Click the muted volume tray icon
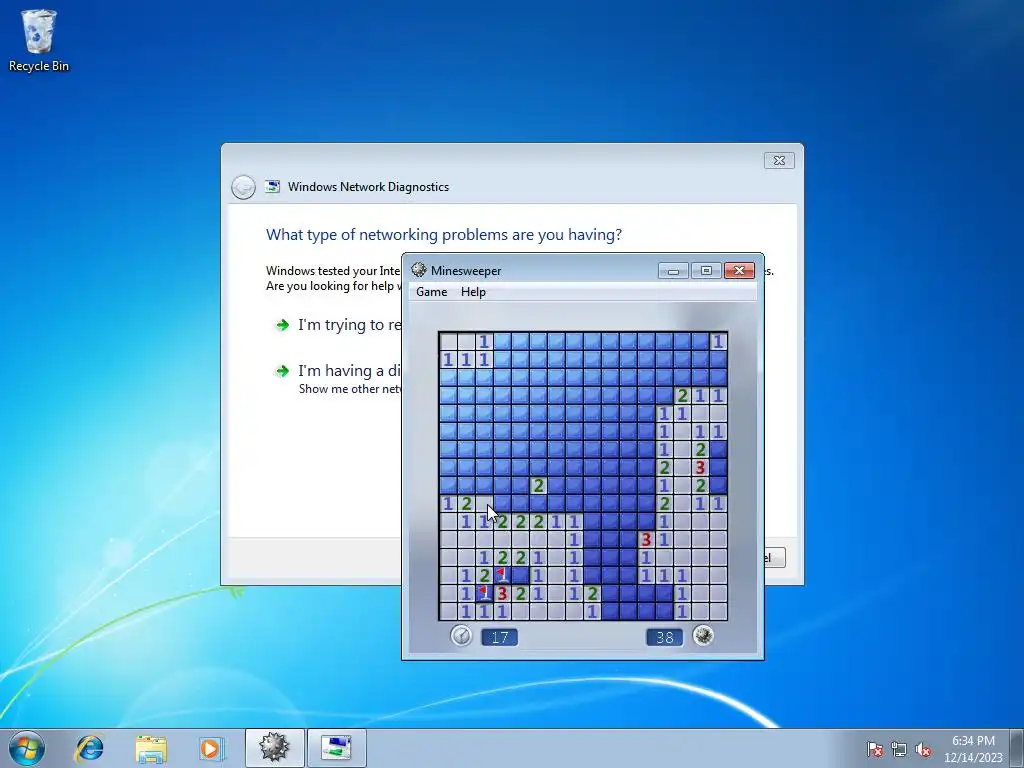 click(923, 749)
